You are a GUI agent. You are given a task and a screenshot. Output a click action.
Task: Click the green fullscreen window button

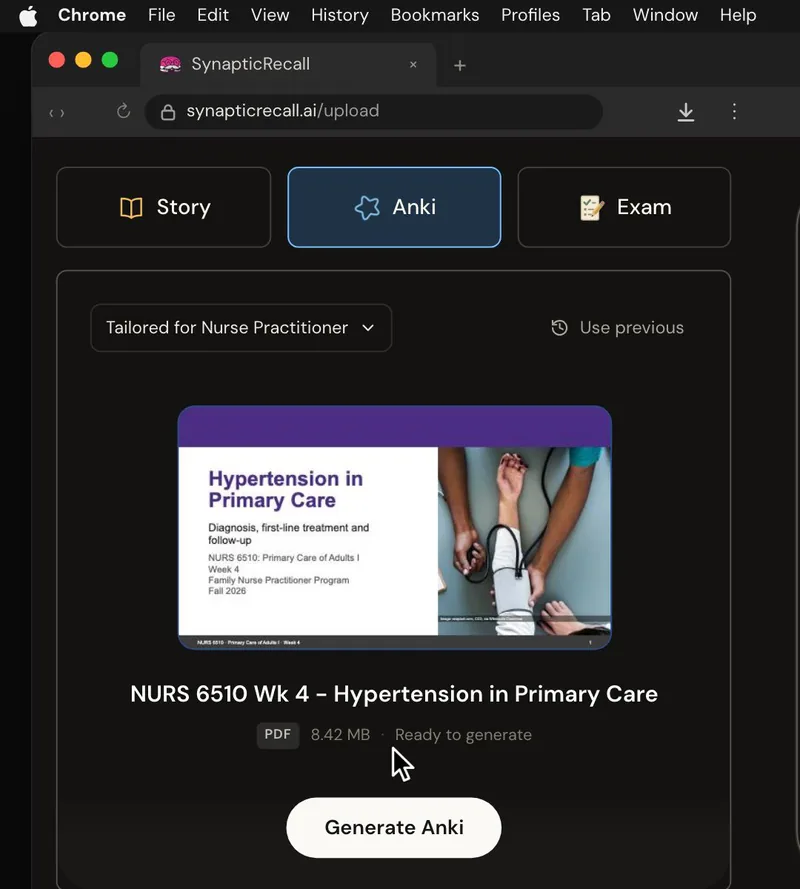tap(110, 60)
